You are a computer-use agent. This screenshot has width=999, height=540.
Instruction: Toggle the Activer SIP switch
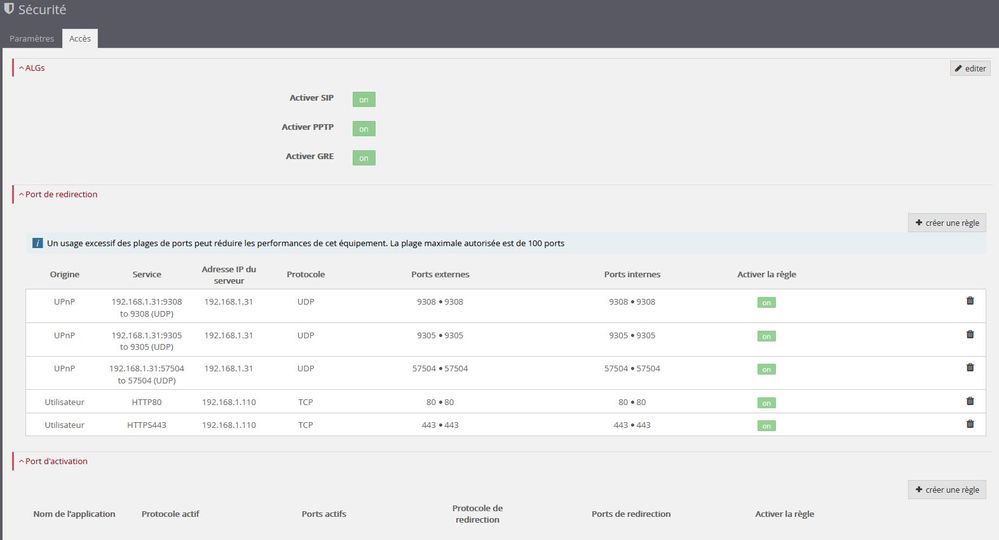364,99
